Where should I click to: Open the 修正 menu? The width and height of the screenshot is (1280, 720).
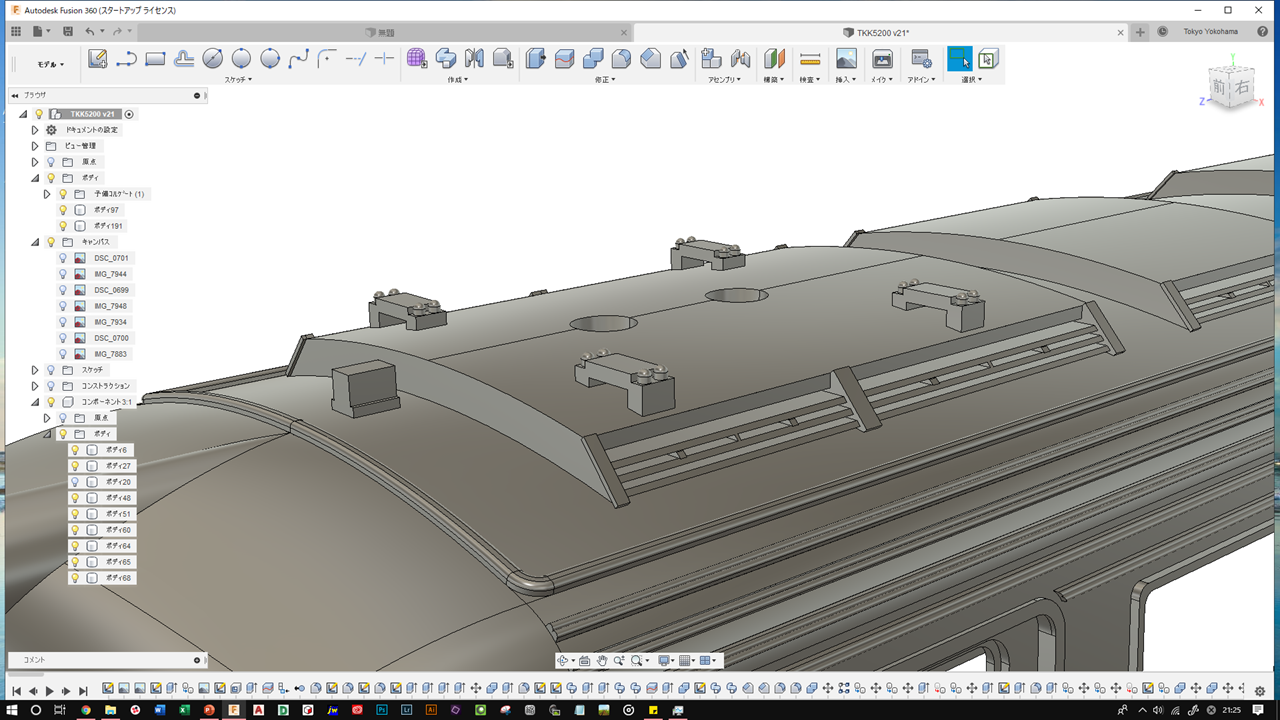(x=605, y=79)
